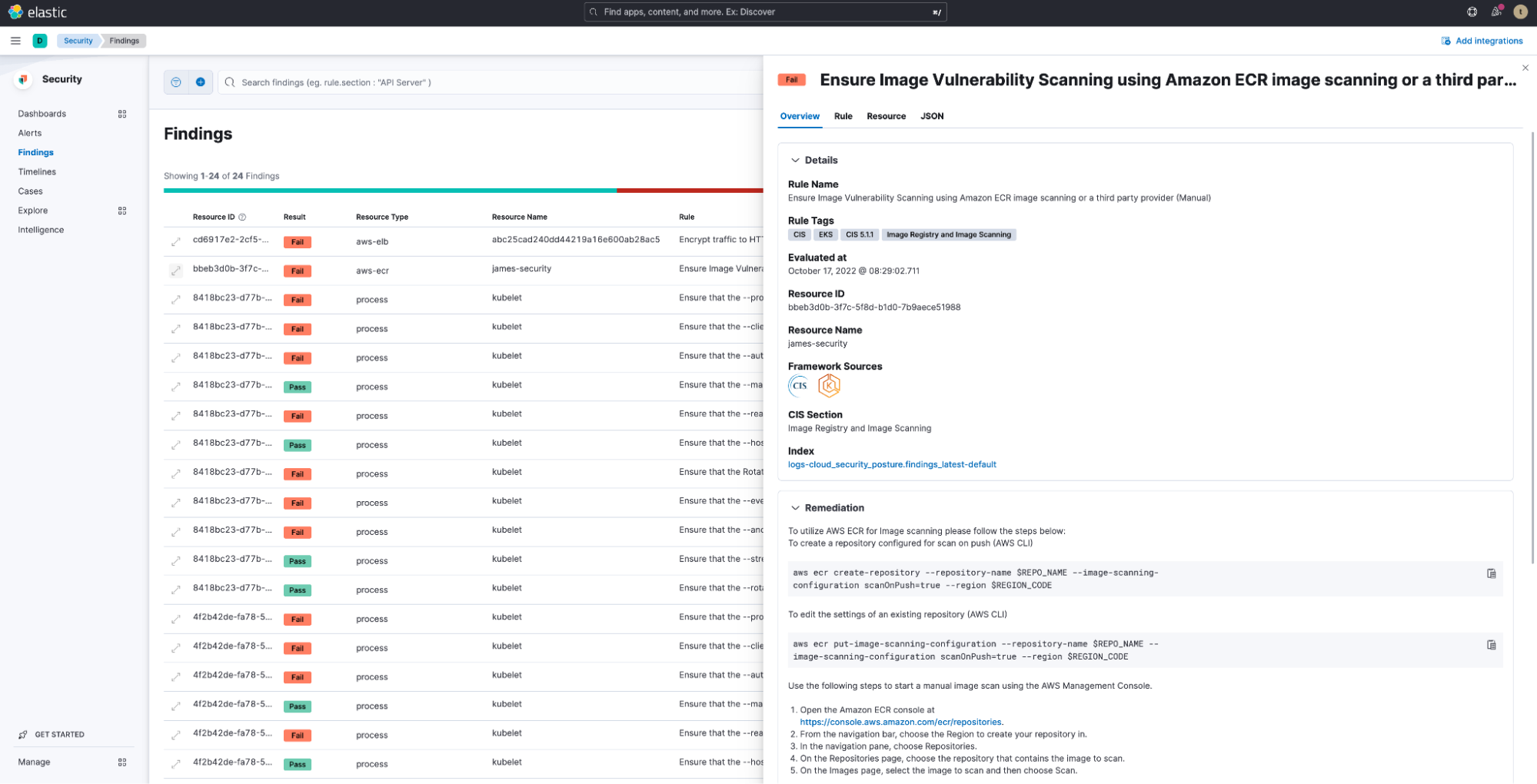Click resource name abc25cad240dd44219a16e600ab28ac5

(576, 240)
